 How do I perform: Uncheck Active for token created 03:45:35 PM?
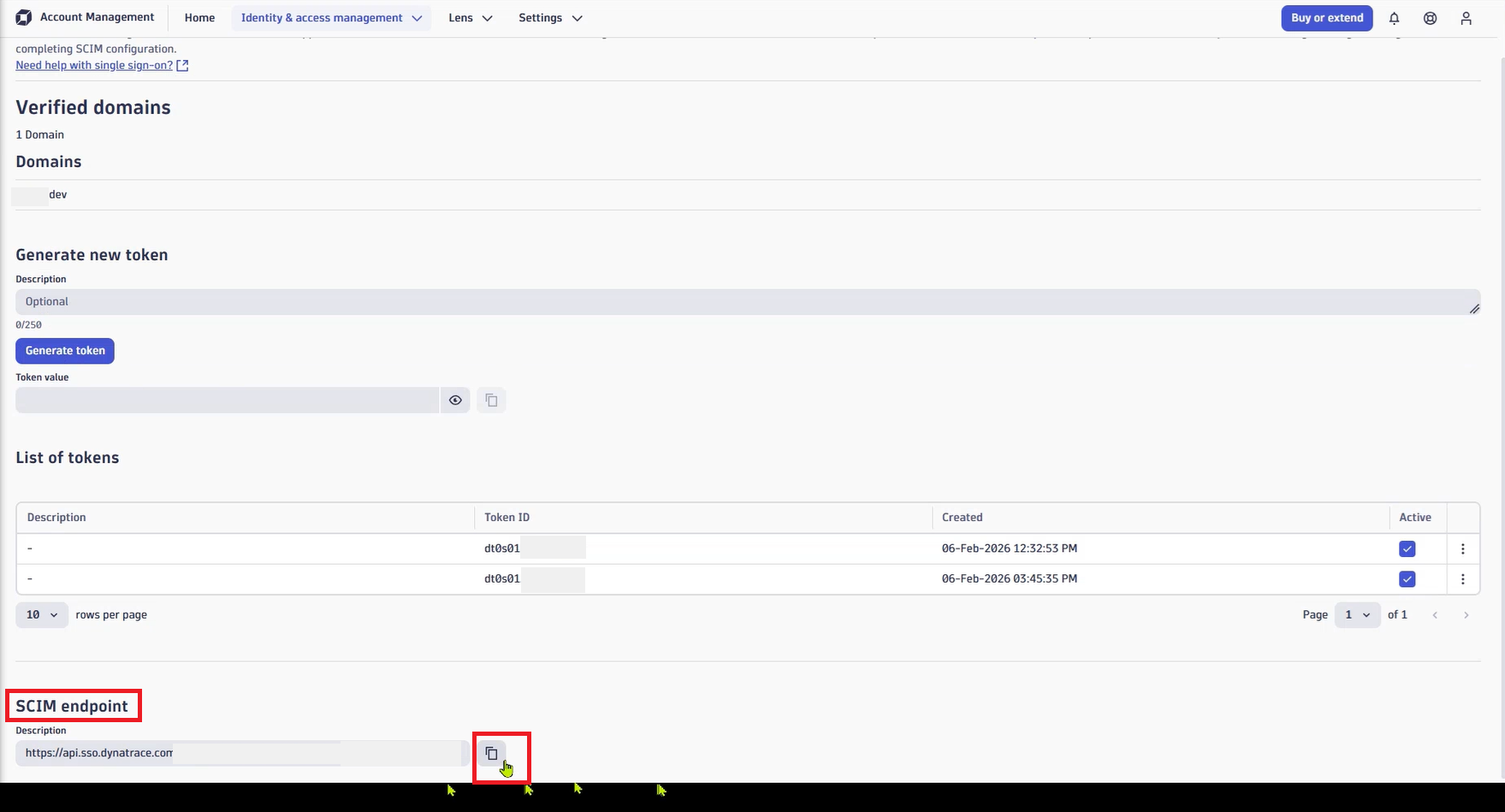click(x=1407, y=579)
